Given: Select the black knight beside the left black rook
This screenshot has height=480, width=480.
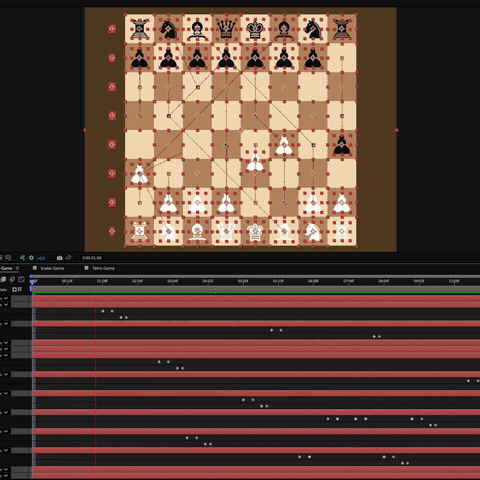Looking at the screenshot, I should pyautogui.click(x=168, y=29).
